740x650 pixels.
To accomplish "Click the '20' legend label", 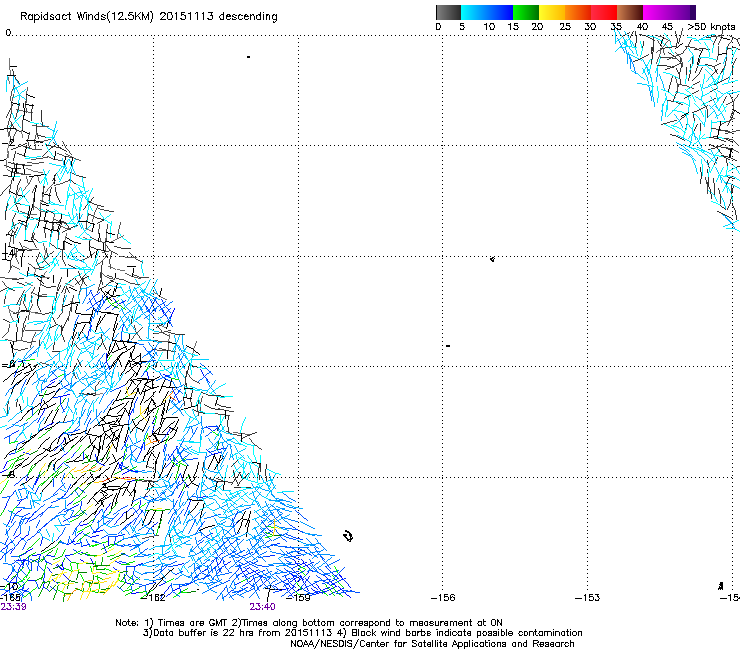I will (x=537, y=27).
